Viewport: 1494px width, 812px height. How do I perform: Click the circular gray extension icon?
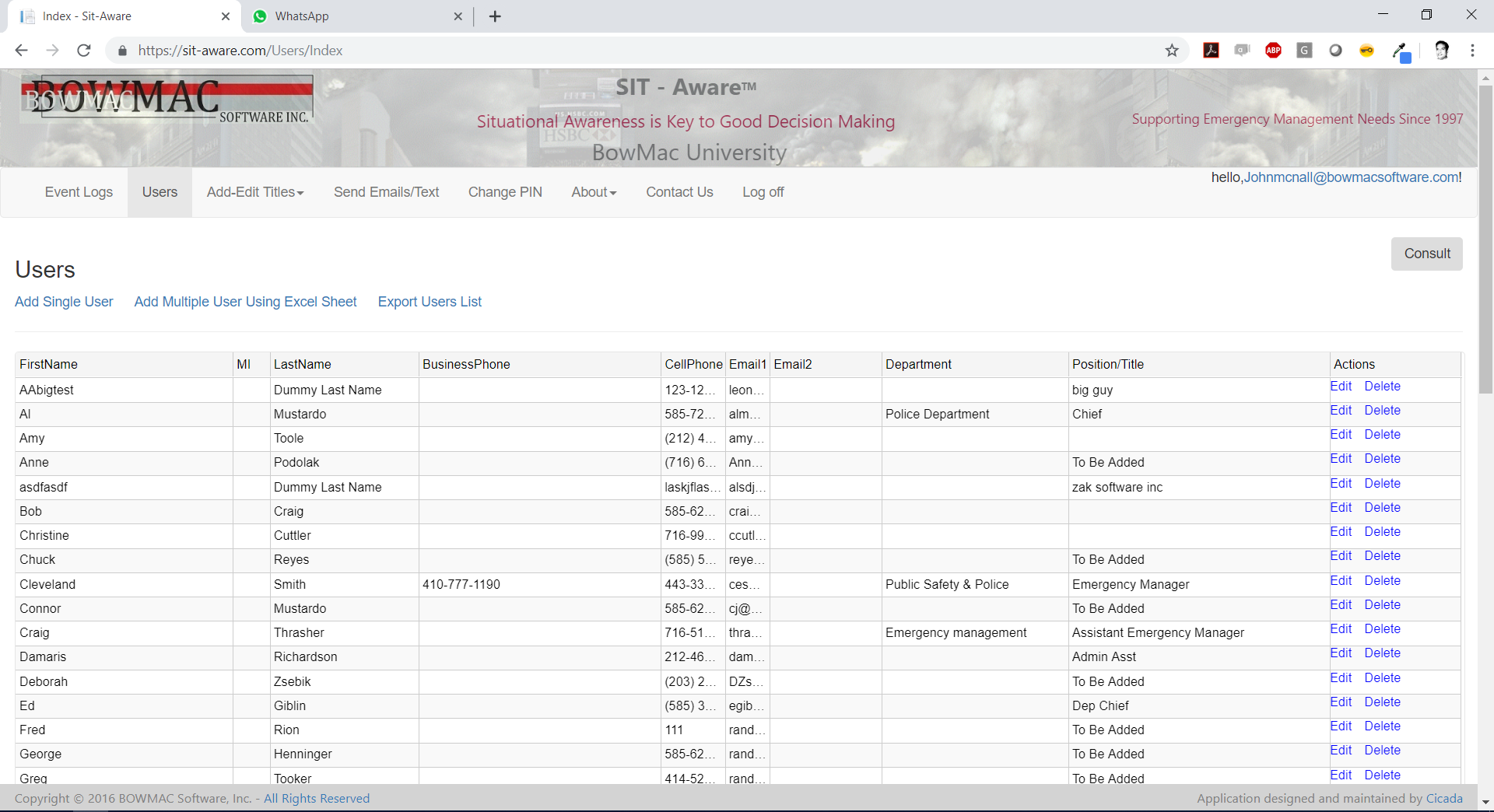(x=1336, y=51)
